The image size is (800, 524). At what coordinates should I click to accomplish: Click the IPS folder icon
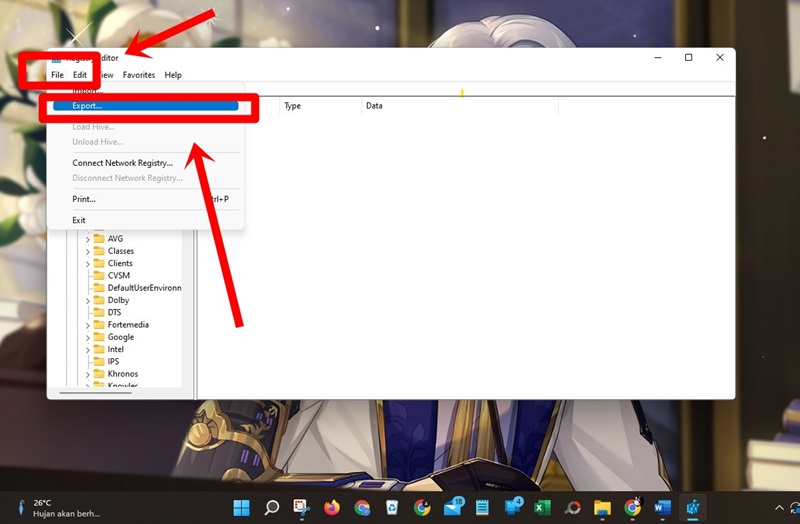click(x=99, y=361)
